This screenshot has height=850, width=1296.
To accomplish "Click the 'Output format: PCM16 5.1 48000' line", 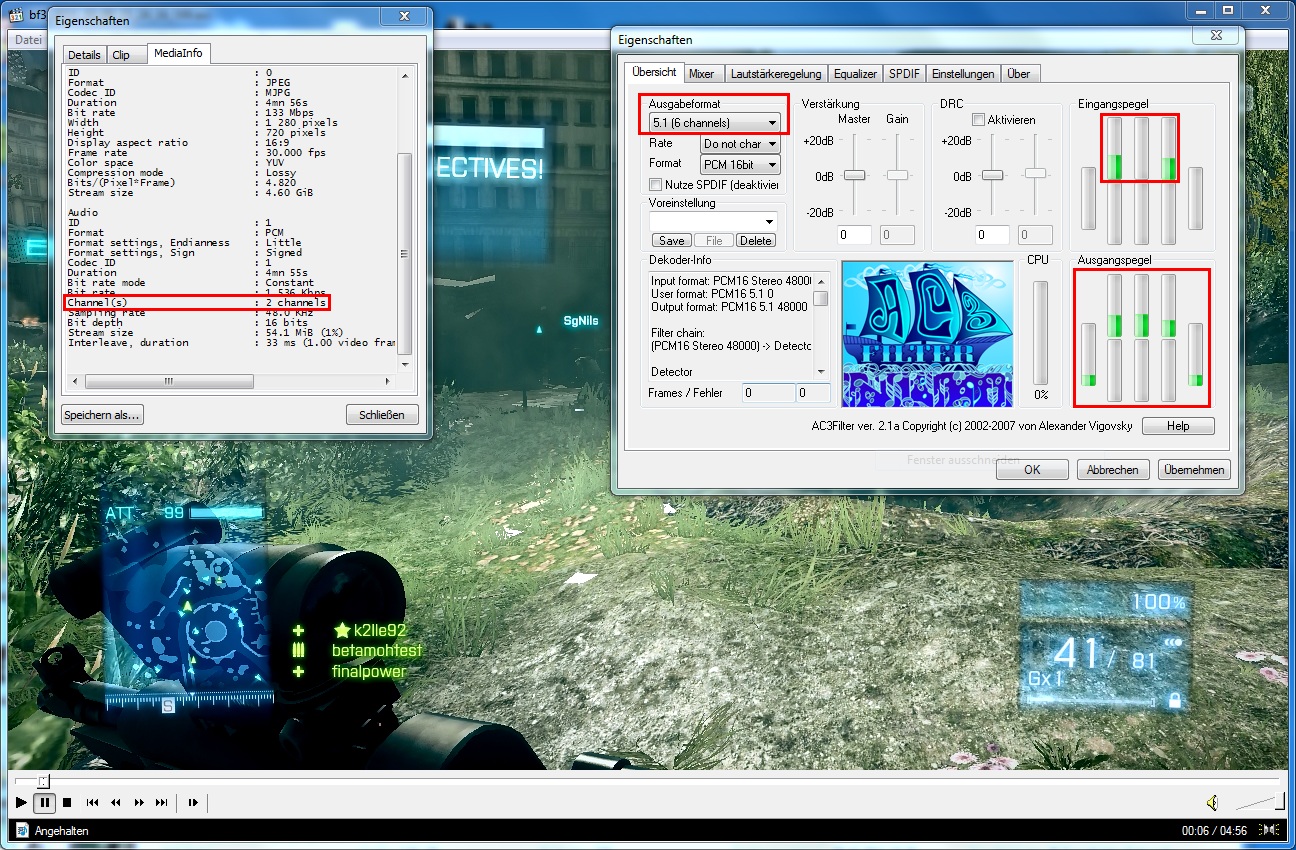I will (x=729, y=306).
